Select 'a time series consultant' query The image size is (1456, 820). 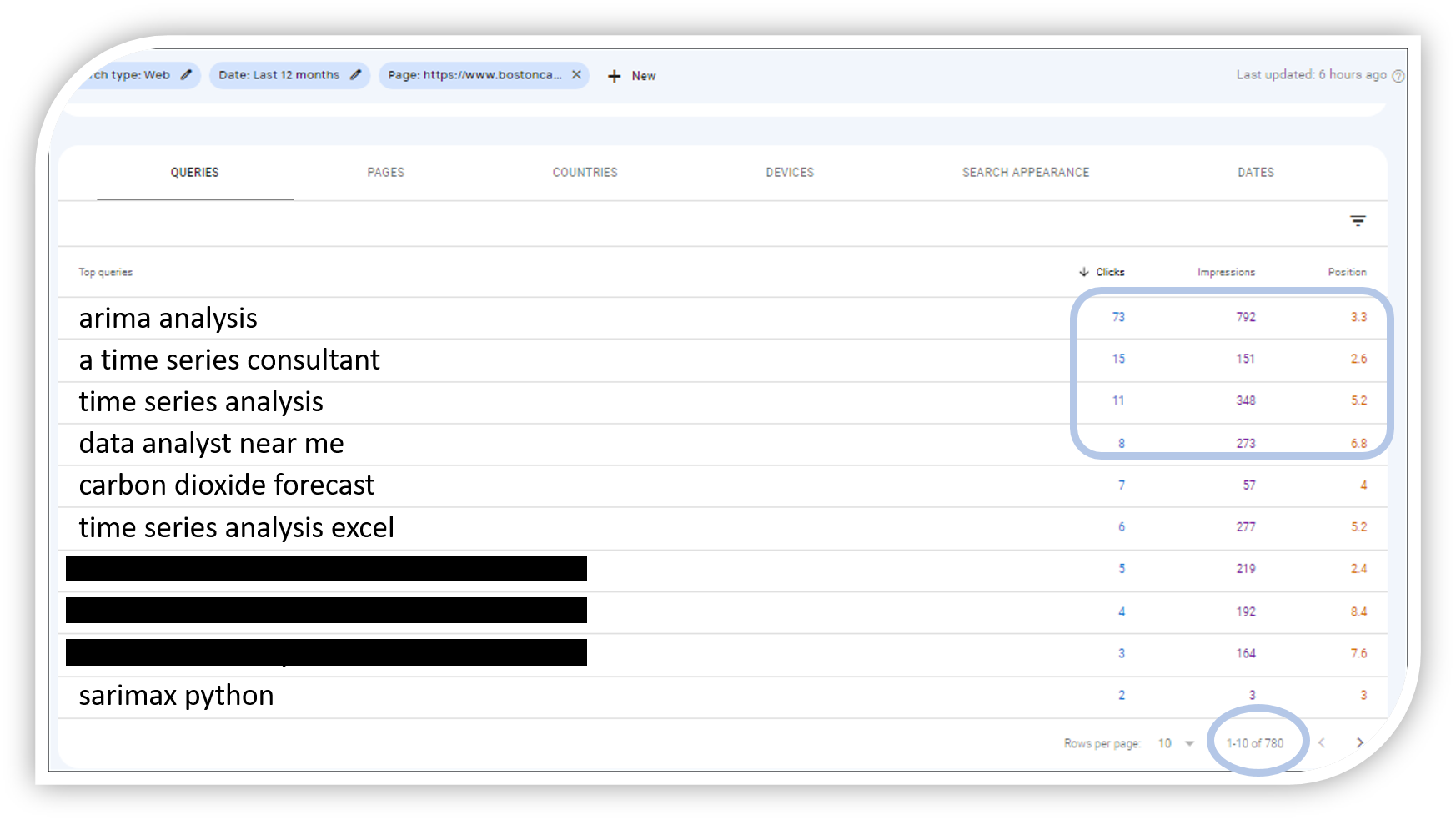[x=229, y=360]
